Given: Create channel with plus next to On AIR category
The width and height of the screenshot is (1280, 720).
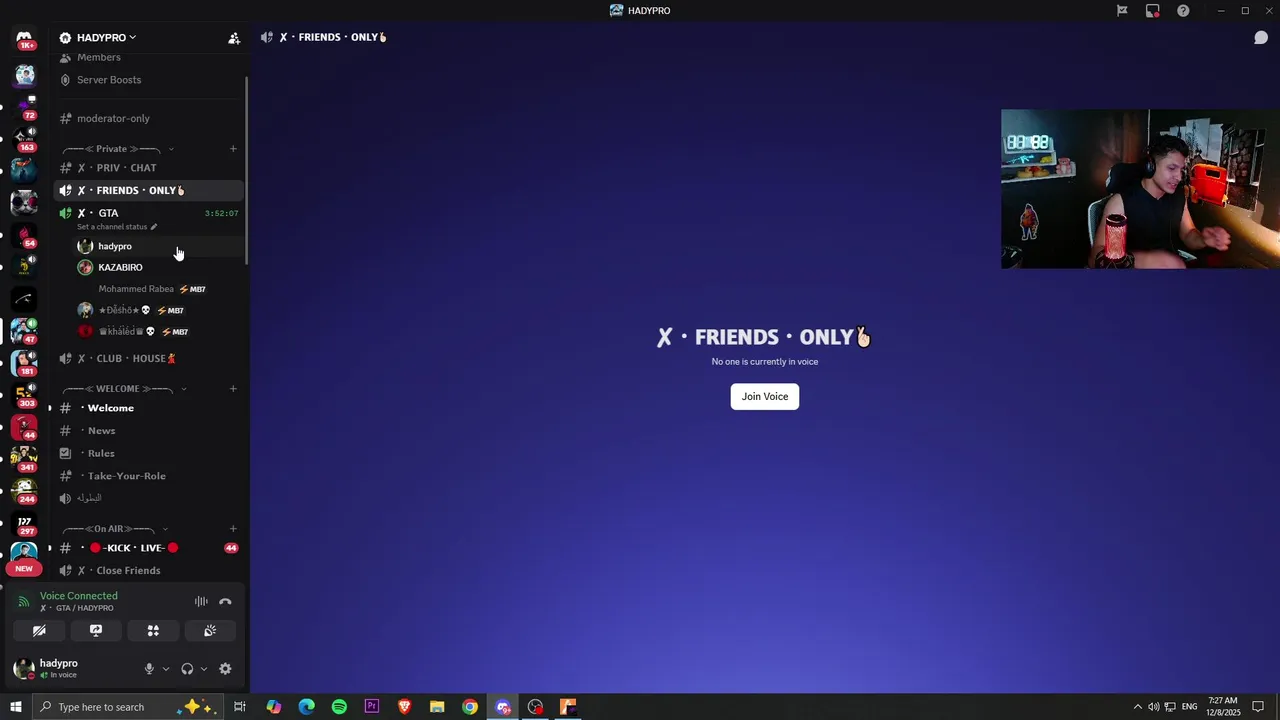Looking at the screenshot, I should [233, 529].
